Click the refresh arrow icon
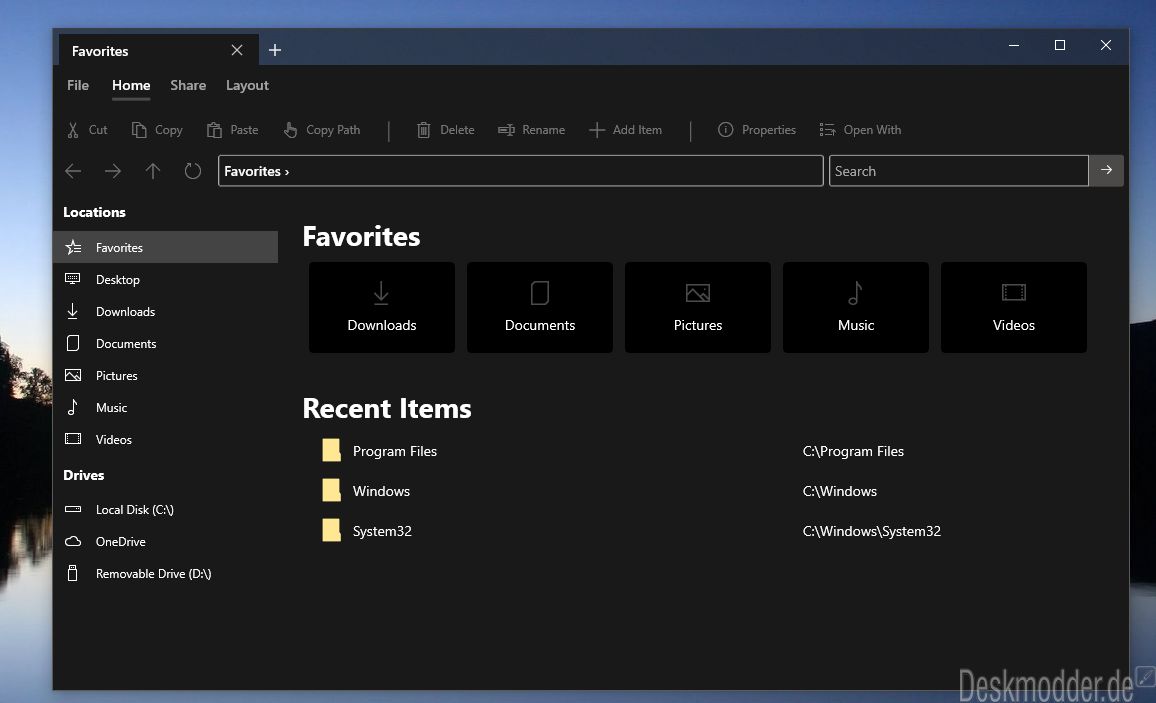This screenshot has height=703, width=1156. [x=193, y=171]
